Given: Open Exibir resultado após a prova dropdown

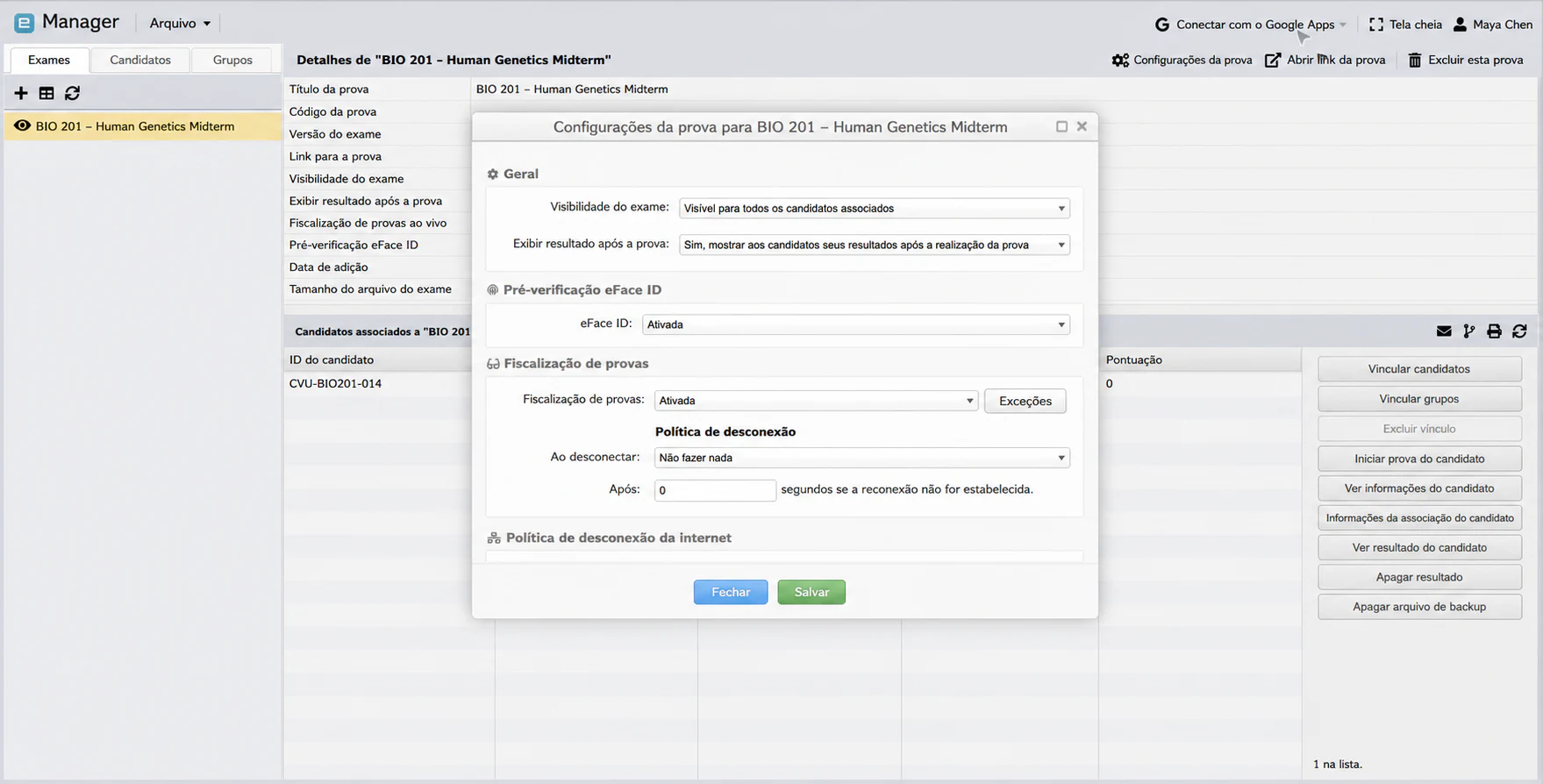Looking at the screenshot, I should point(875,245).
